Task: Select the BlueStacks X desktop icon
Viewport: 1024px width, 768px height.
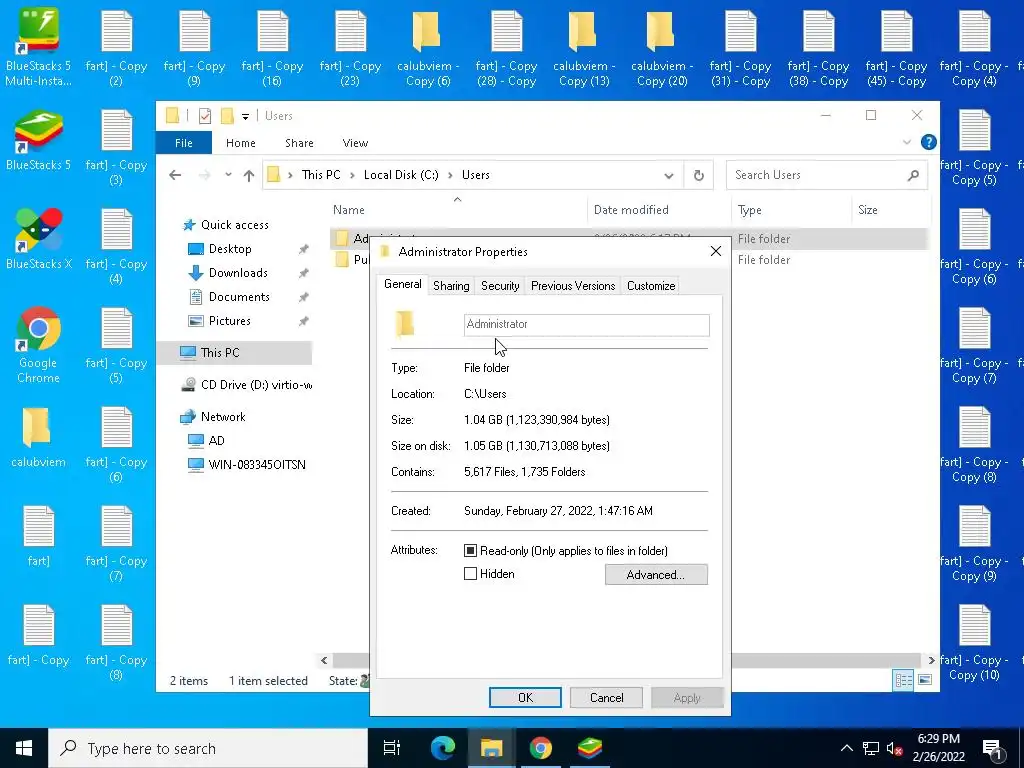Action: [x=38, y=239]
